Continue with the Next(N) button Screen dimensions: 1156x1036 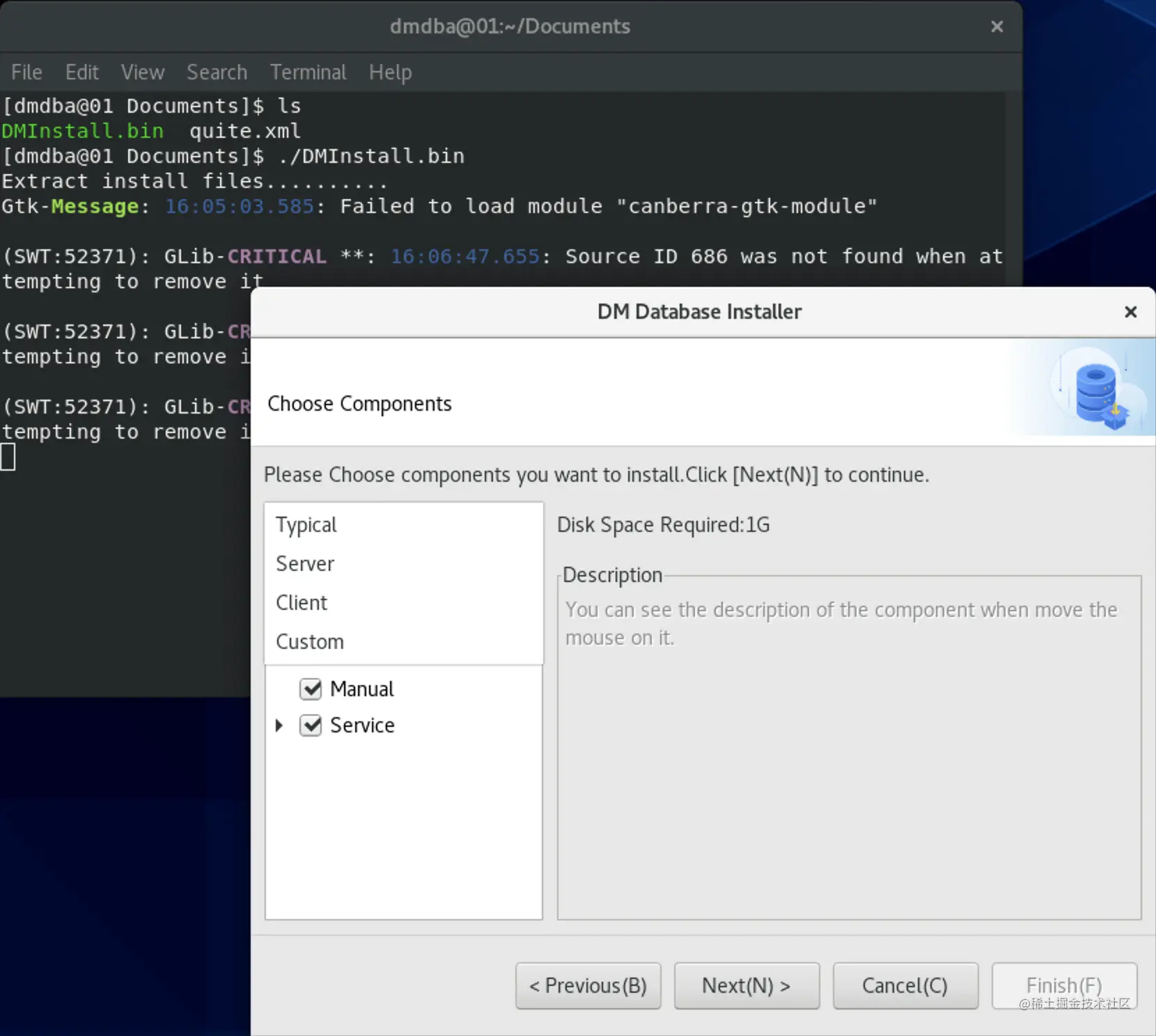click(747, 986)
